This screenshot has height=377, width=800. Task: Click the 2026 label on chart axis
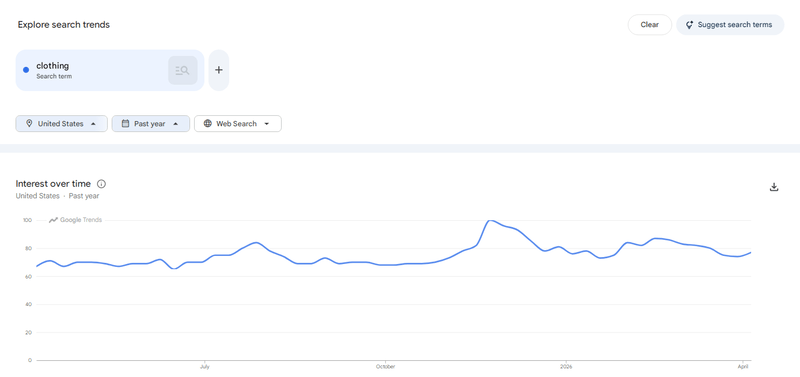pyautogui.click(x=566, y=367)
